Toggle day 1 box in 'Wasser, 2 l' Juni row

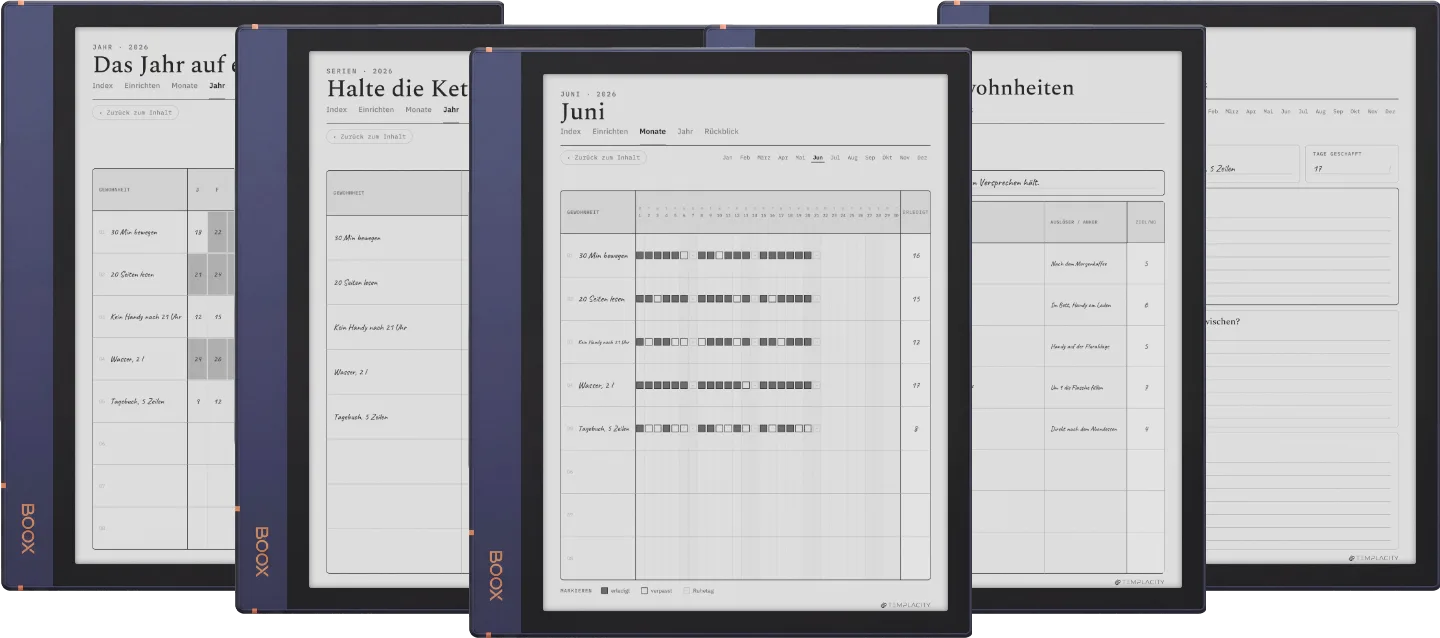pyautogui.click(x=640, y=385)
